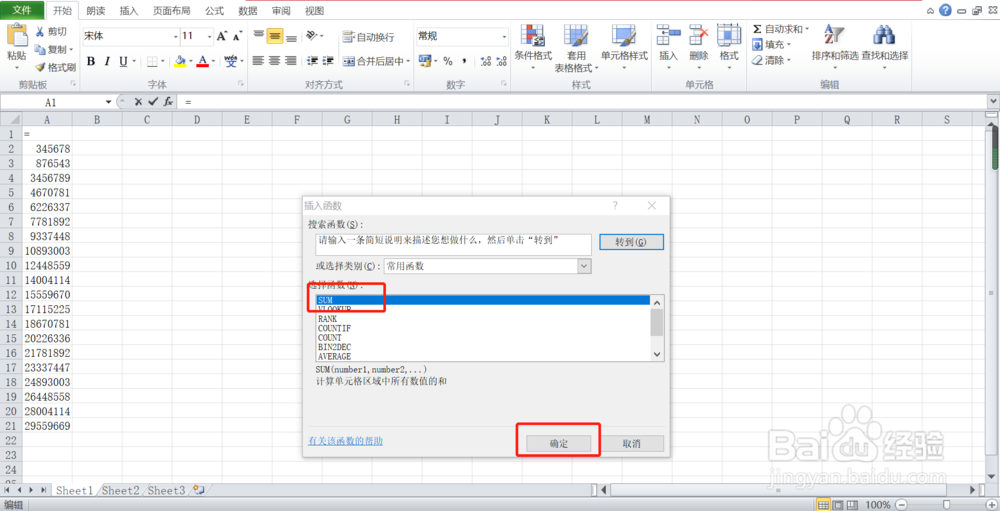Center cell text horizontally

click(x=275, y=61)
